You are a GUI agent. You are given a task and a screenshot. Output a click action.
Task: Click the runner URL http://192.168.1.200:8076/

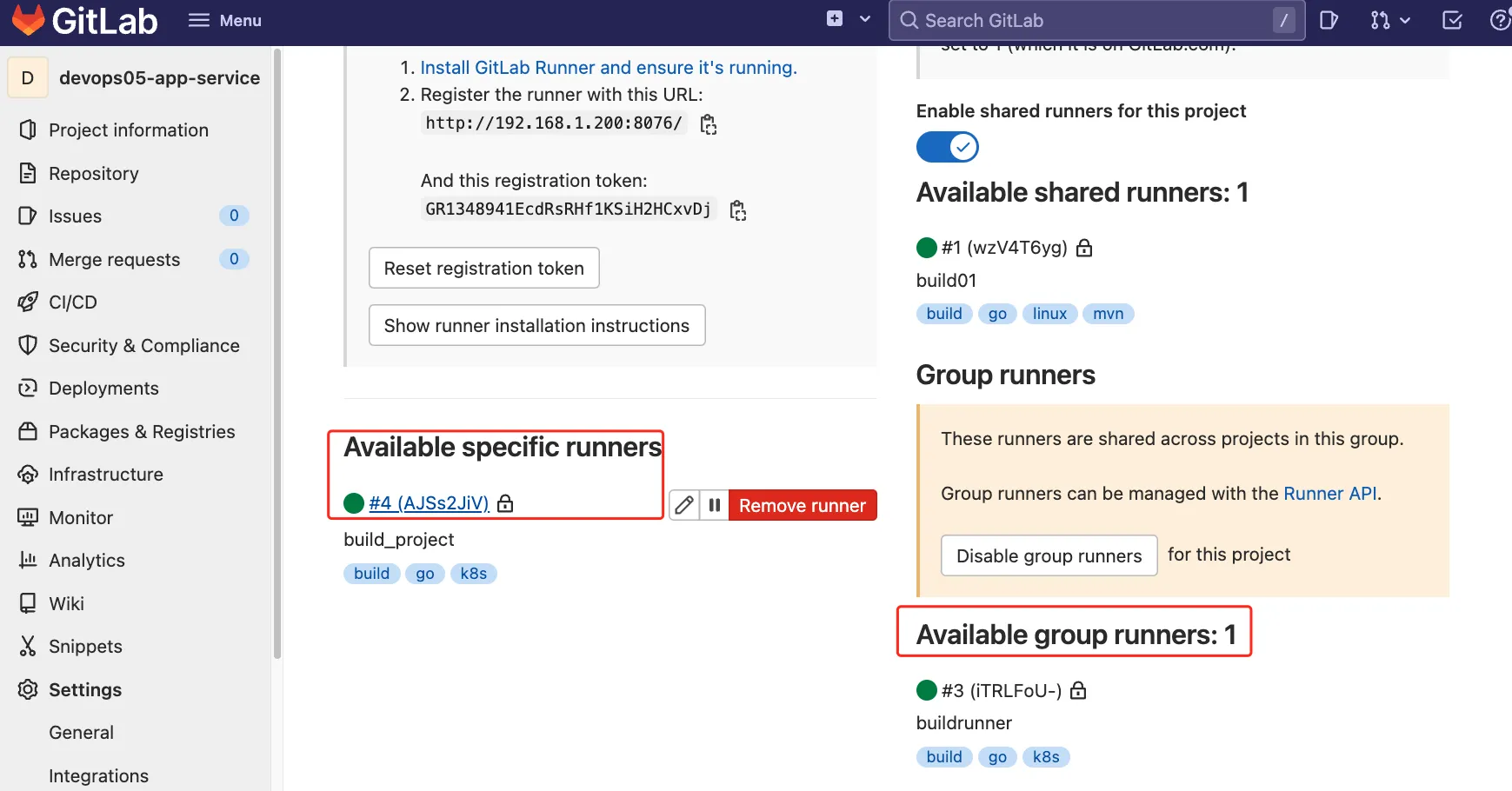pos(554,123)
